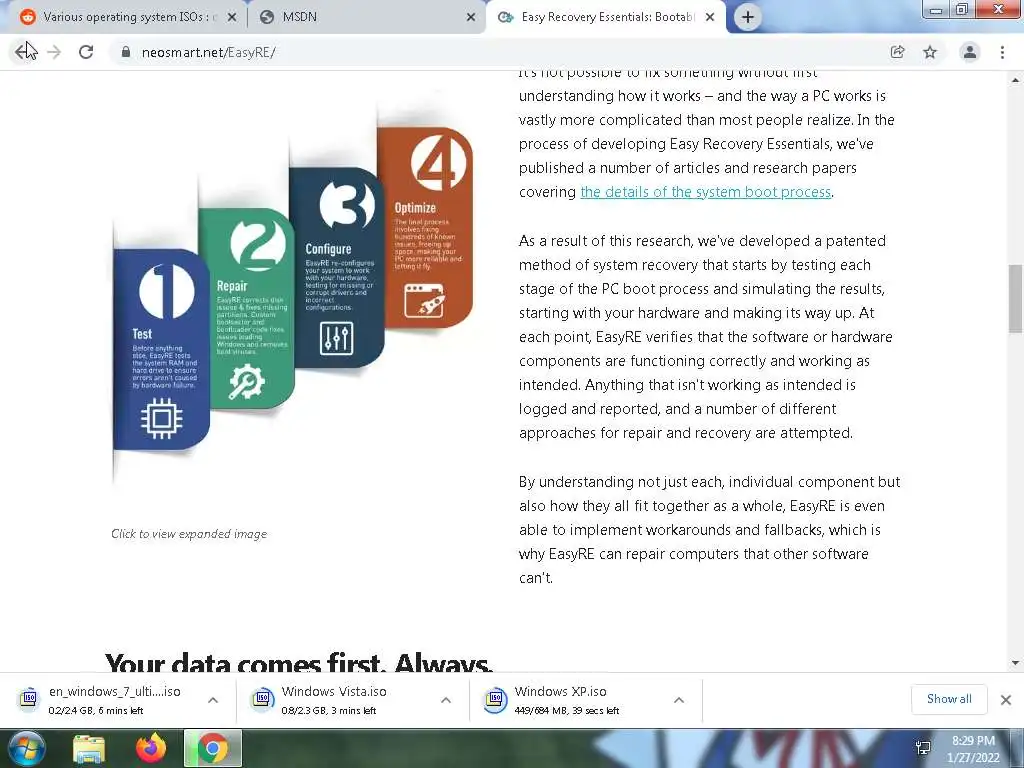Screen dimensions: 1024x768
Task: Click the 'Your data comes first. Always.' heading
Action: [298, 662]
